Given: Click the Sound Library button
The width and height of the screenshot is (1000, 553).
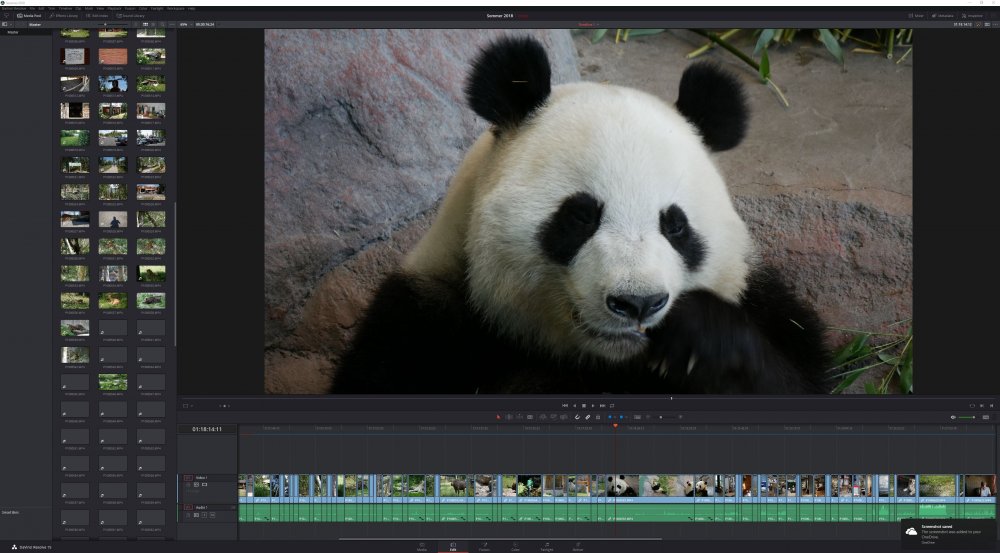Looking at the screenshot, I should [x=131, y=15].
